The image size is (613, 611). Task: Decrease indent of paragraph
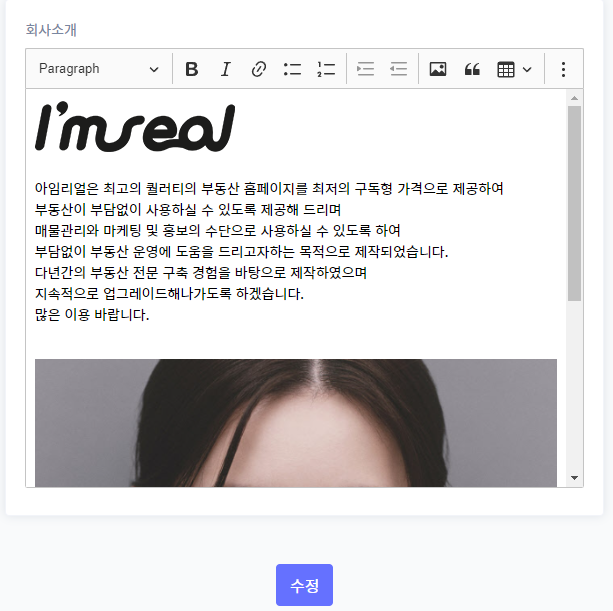pyautogui.click(x=399, y=69)
